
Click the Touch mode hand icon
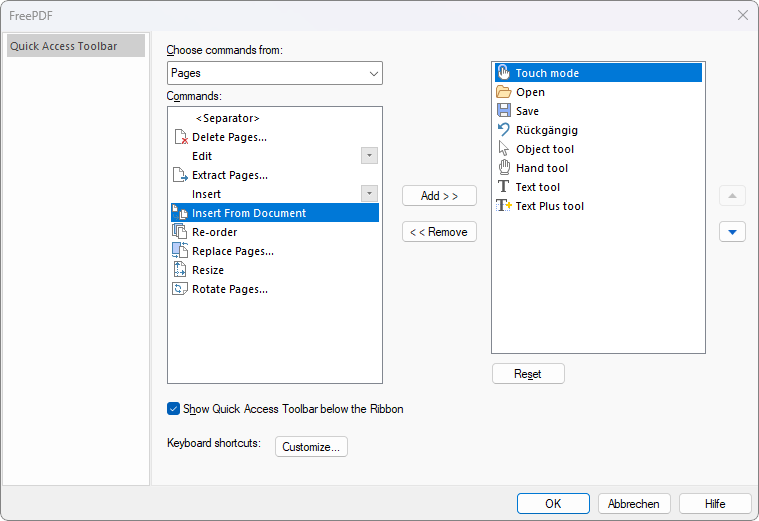(x=504, y=73)
